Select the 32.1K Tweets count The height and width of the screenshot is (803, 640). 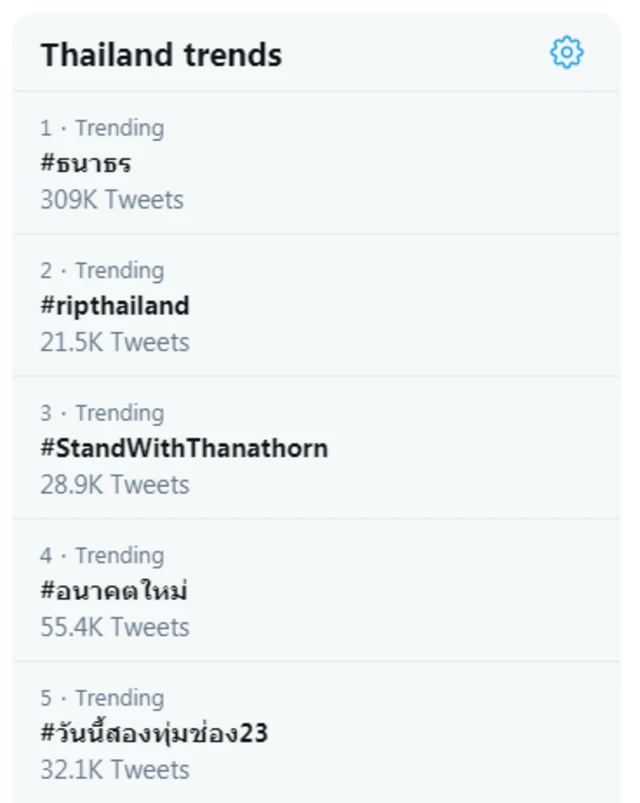click(x=115, y=770)
